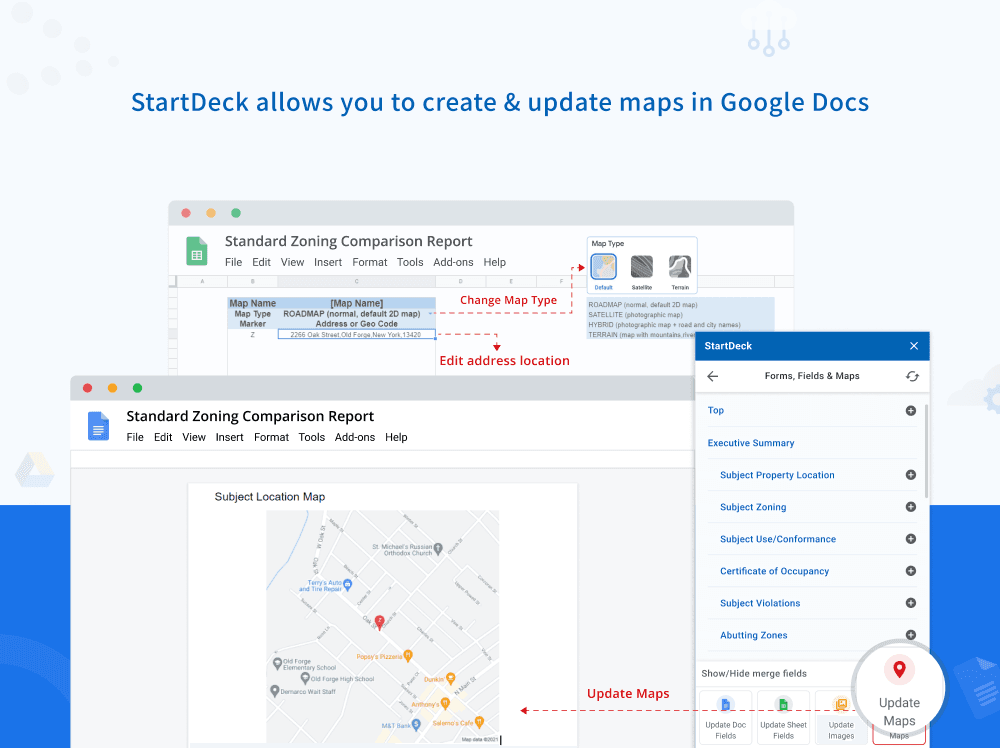The width and height of the screenshot is (1000, 748).
Task: Close the StartDeck sidebar panel
Action: 914,346
